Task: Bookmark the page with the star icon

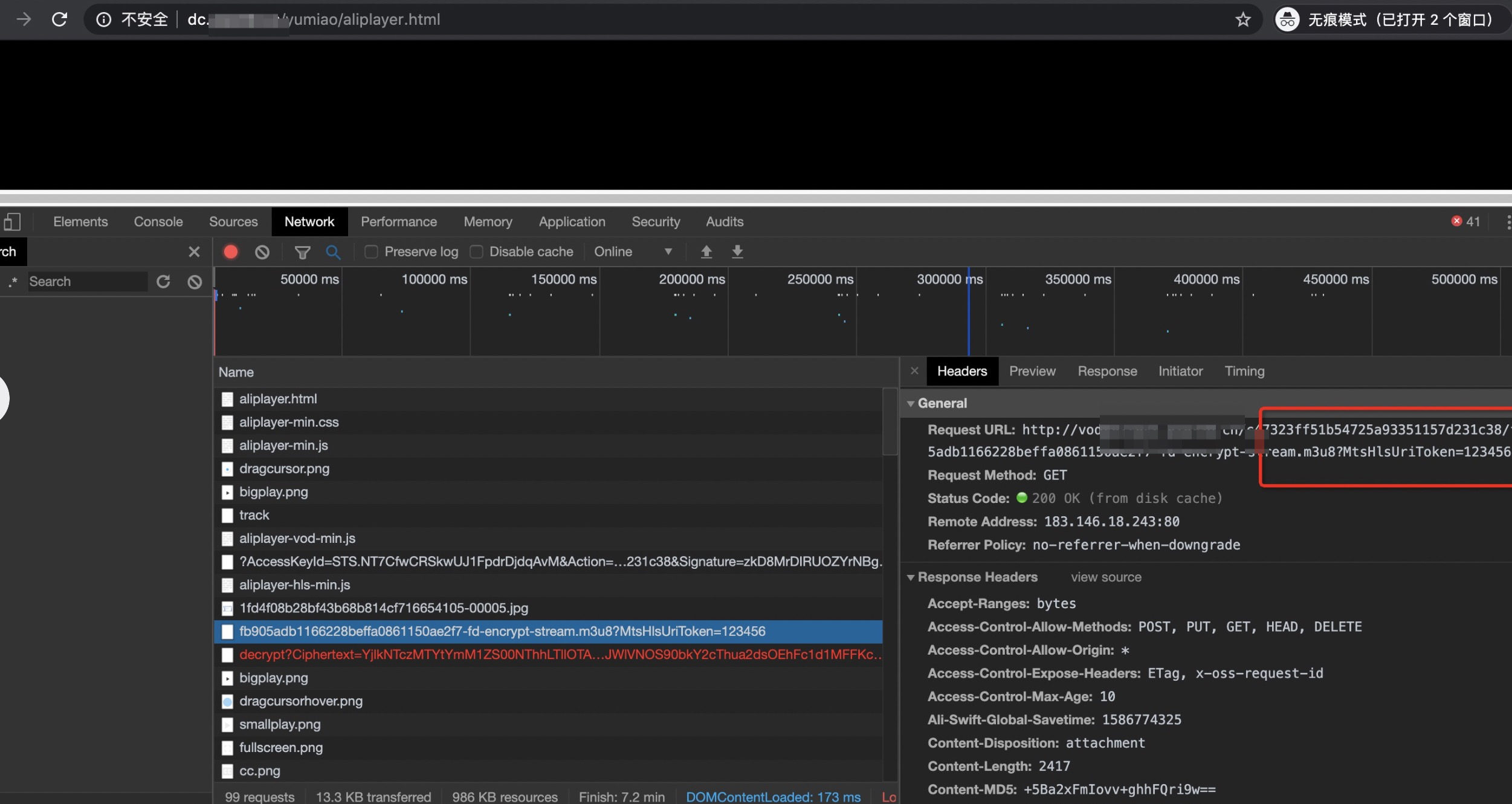Action: click(1242, 19)
